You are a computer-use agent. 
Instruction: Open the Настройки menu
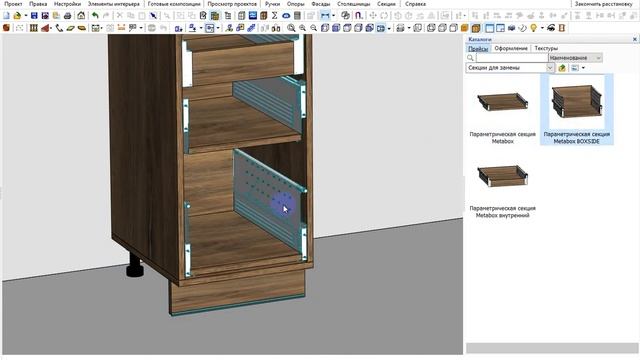point(67,4)
